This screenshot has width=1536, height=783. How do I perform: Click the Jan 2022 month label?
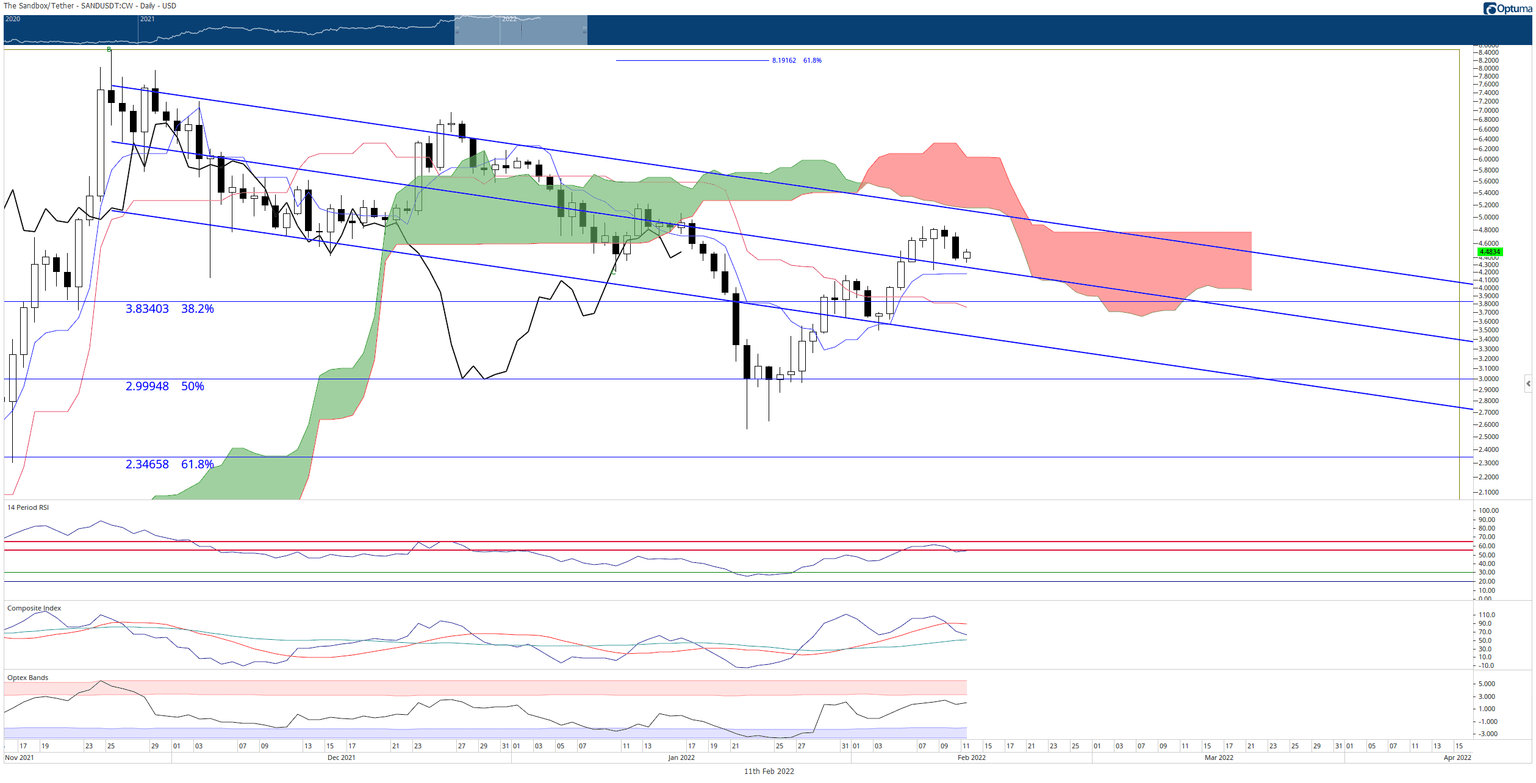pos(681,758)
